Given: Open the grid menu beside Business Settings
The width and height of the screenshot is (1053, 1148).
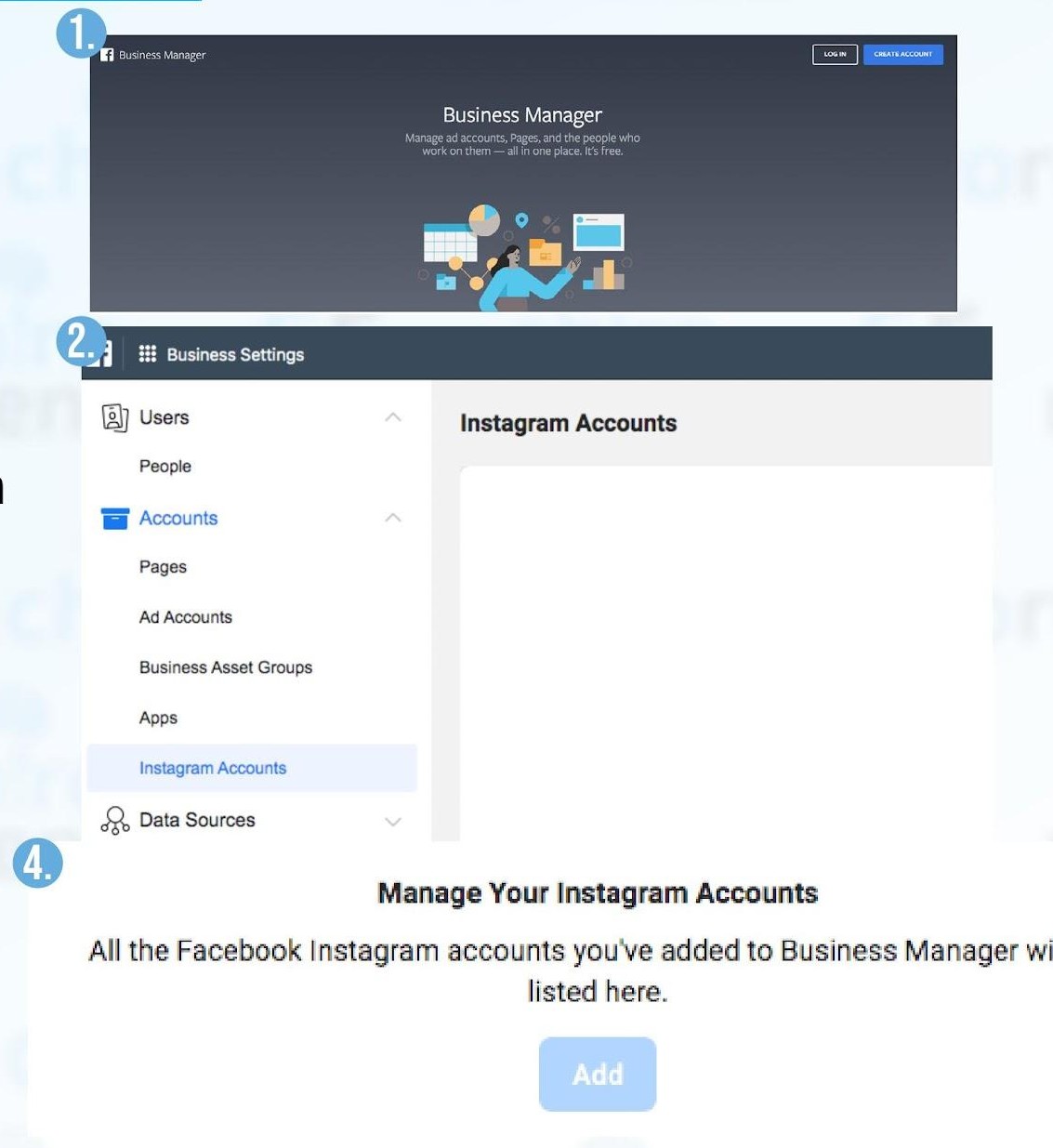Looking at the screenshot, I should tap(147, 354).
